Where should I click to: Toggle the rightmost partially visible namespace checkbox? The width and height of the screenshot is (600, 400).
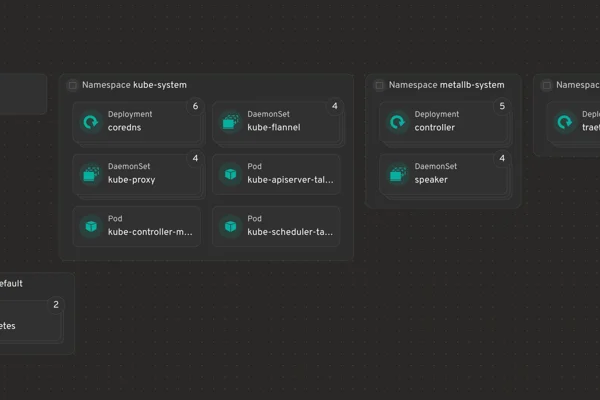coord(546,86)
